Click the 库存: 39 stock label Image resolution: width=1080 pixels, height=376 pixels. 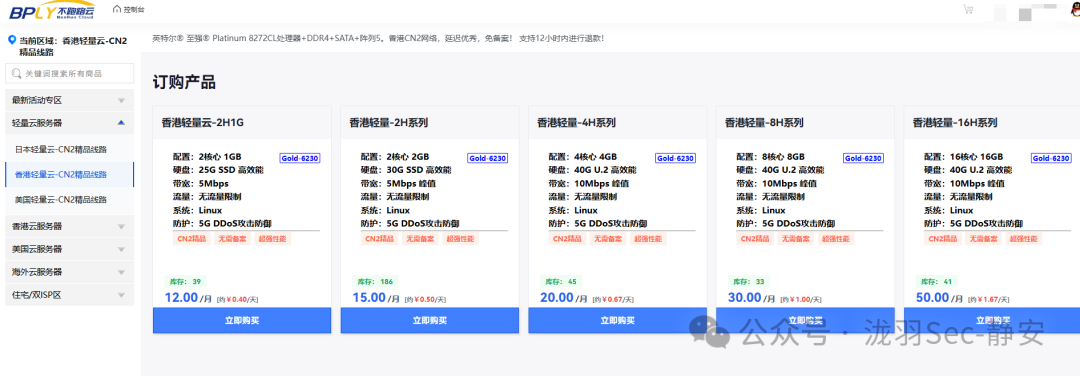click(x=185, y=282)
